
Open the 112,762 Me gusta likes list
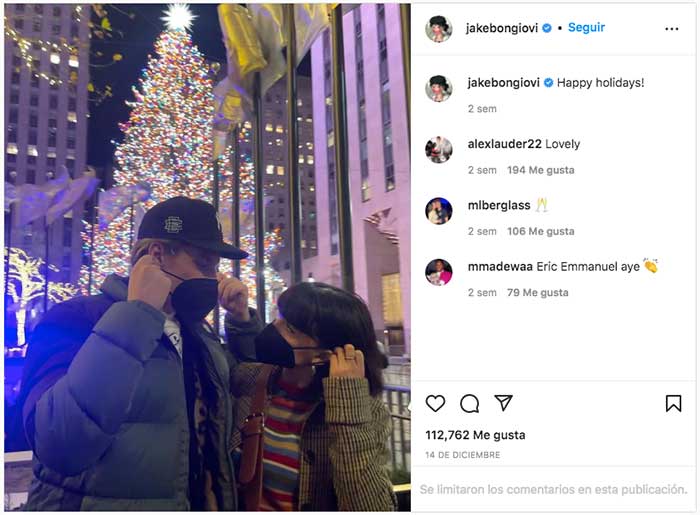pyautogui.click(x=475, y=435)
